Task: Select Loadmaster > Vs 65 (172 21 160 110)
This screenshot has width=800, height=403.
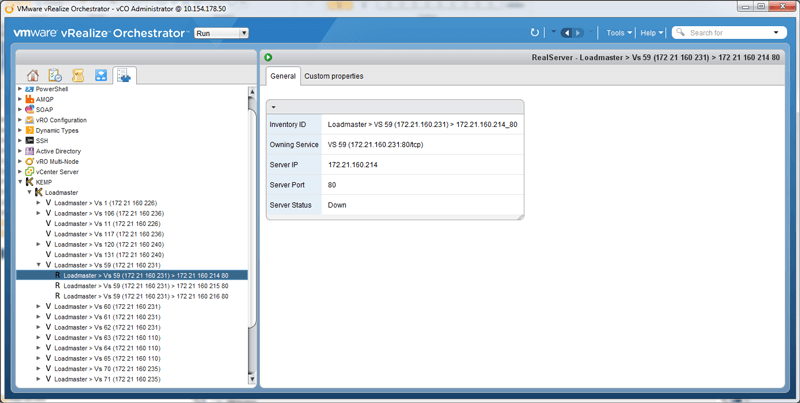Action: pos(107,358)
